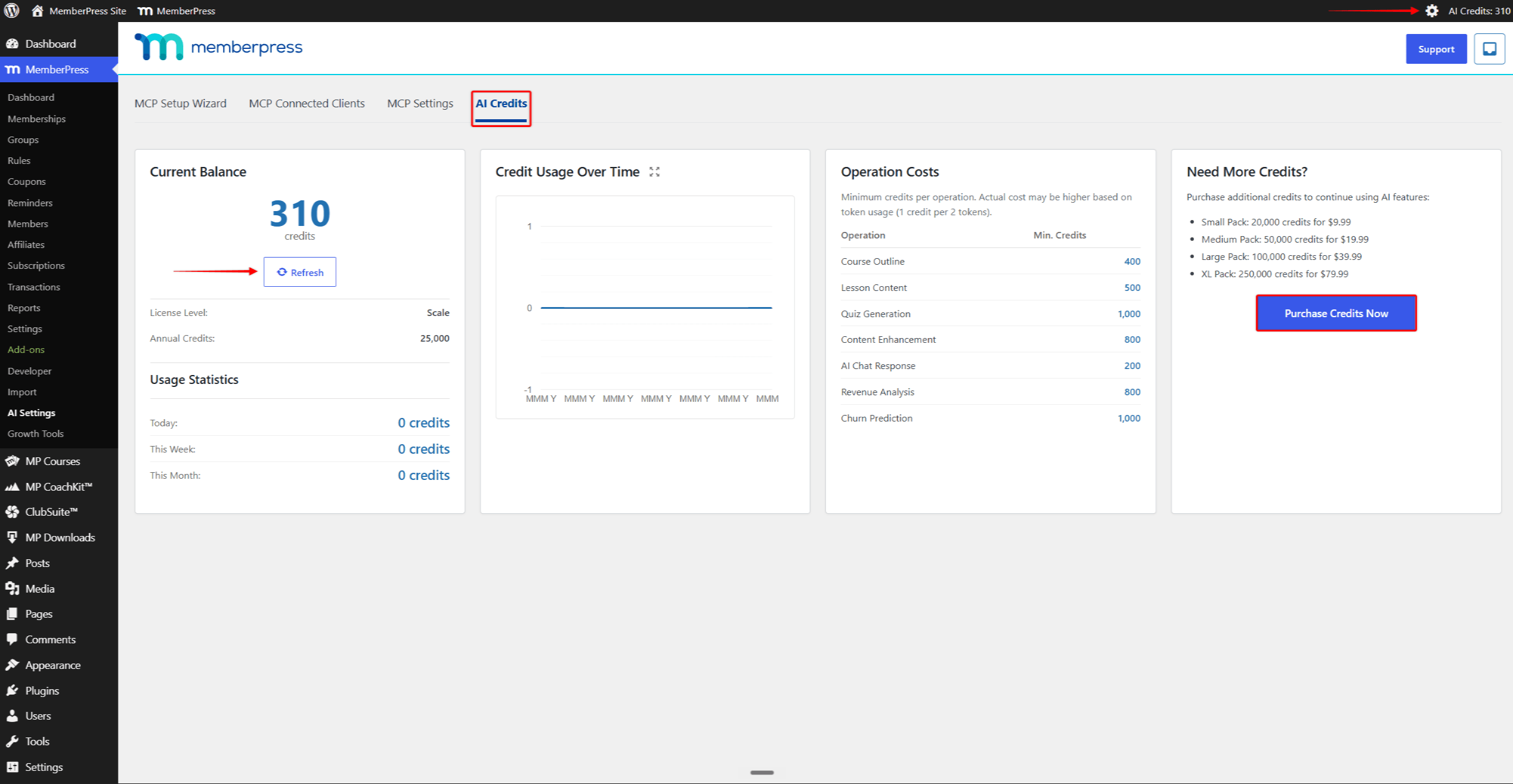
Task: Click the Refresh button
Action: pos(299,272)
